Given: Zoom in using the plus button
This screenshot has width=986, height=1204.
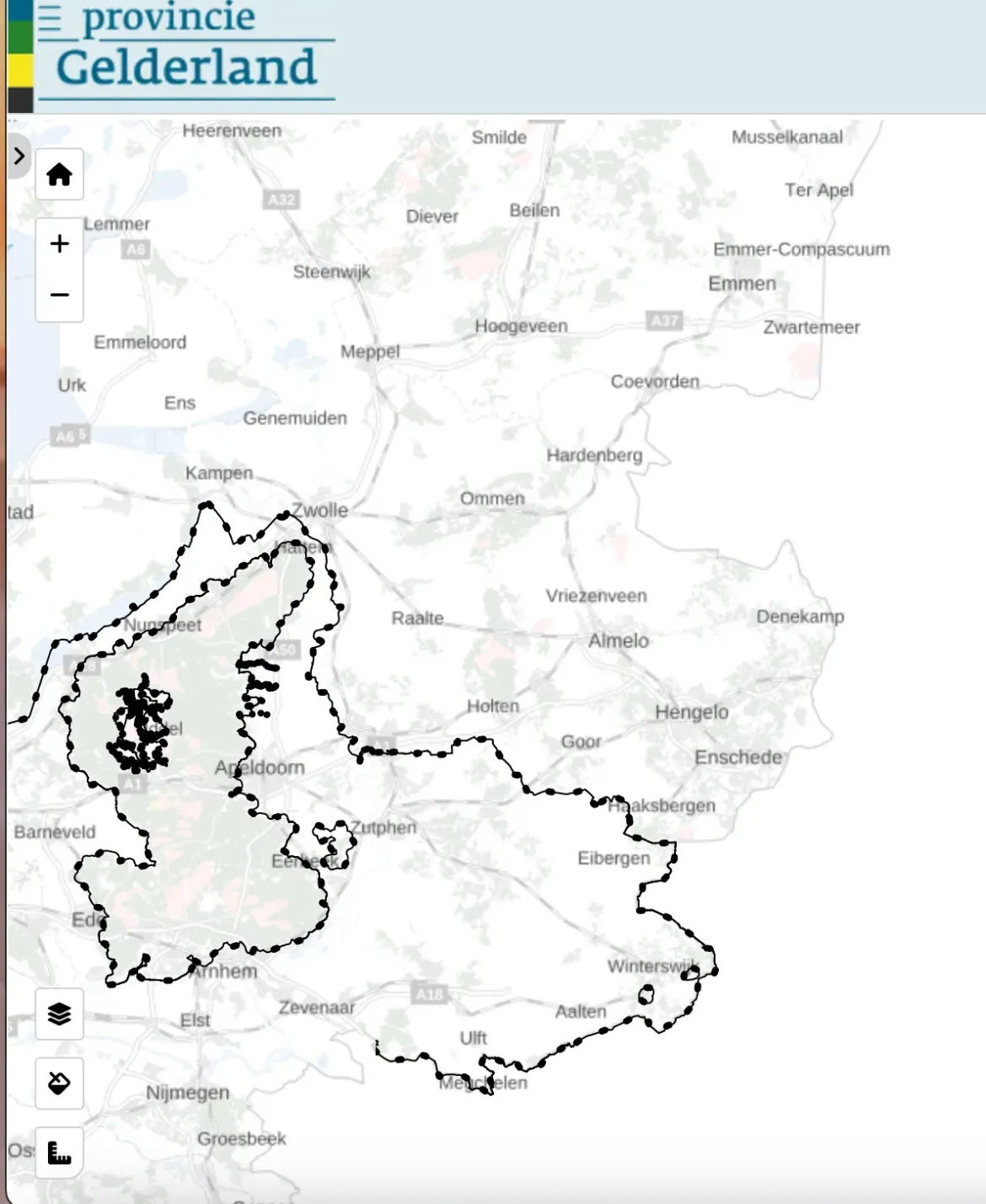Looking at the screenshot, I should click(x=59, y=244).
